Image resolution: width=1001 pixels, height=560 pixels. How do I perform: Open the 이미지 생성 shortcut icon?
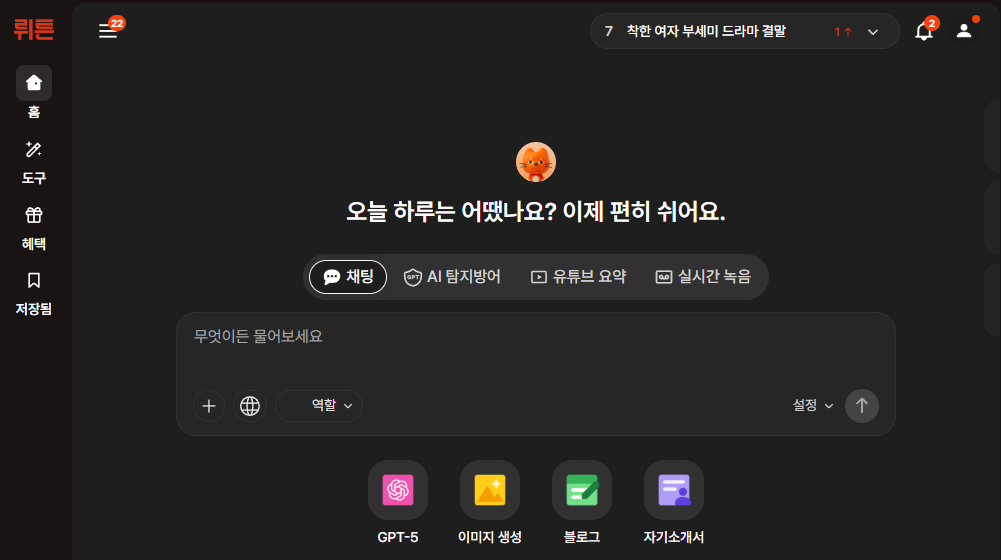tap(490, 490)
